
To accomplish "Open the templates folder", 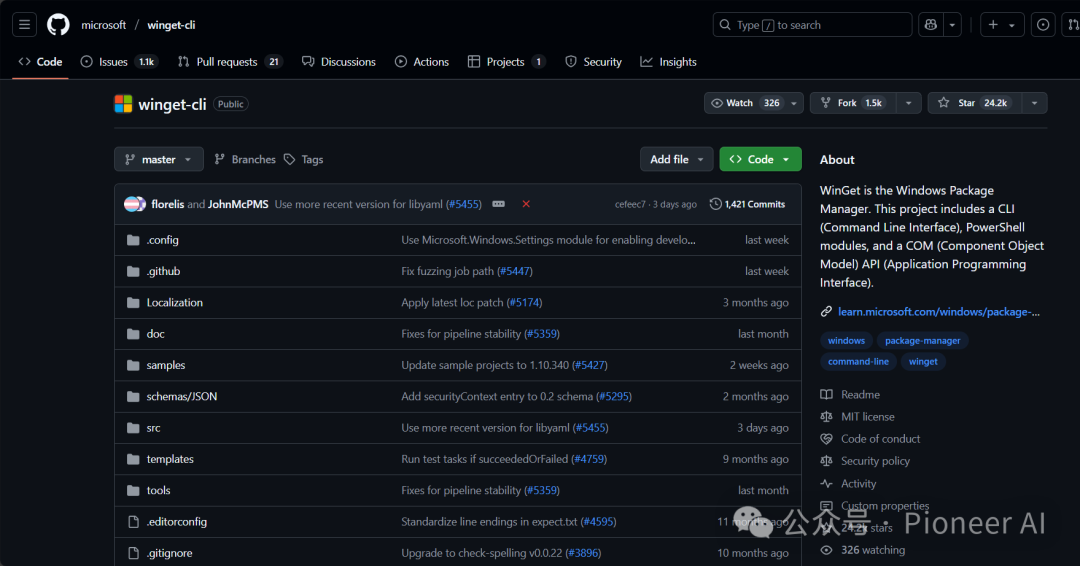I will [170, 459].
